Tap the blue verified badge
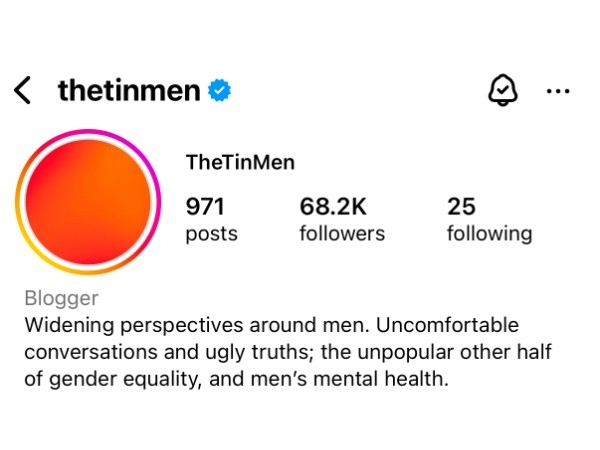 coord(219,90)
